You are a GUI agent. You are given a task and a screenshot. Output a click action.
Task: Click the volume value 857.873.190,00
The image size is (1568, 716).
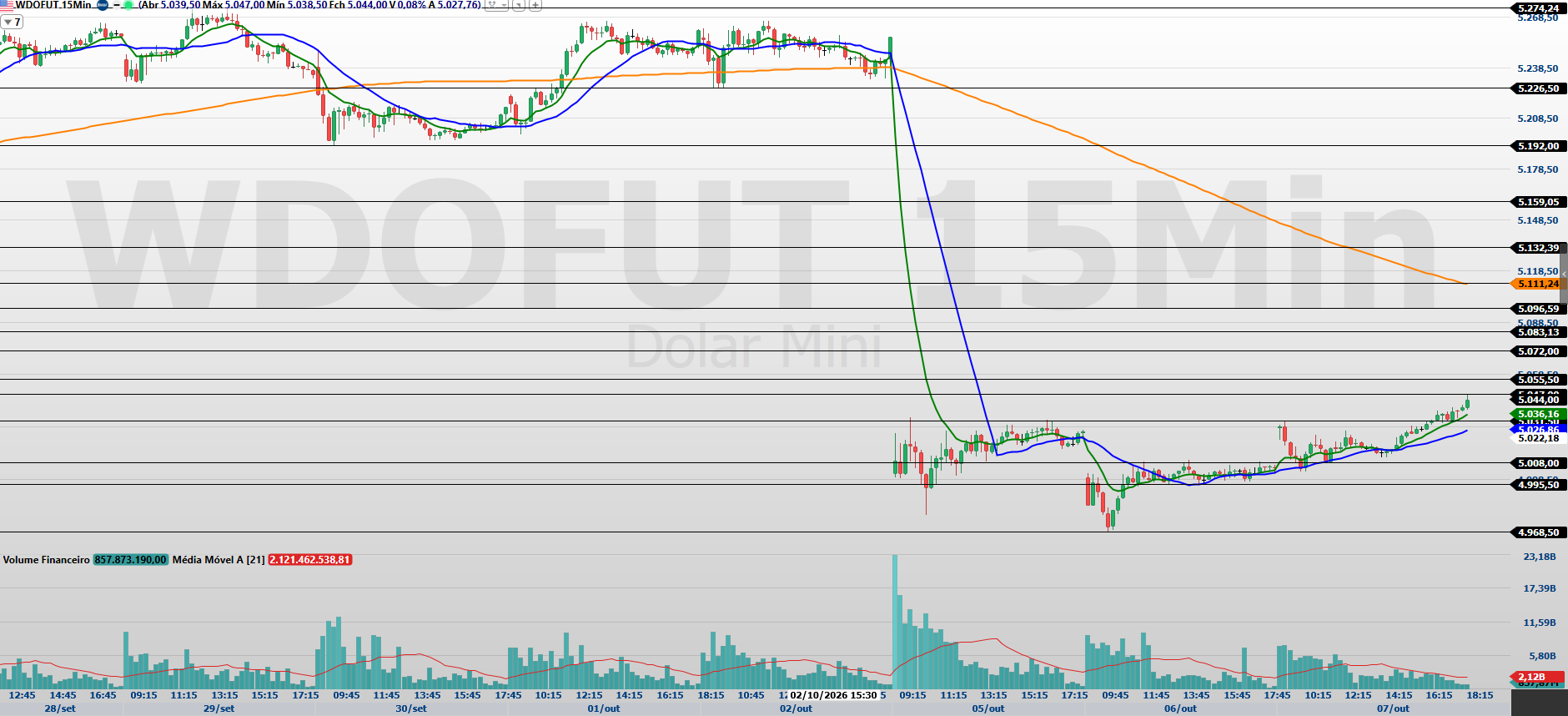pos(131,560)
